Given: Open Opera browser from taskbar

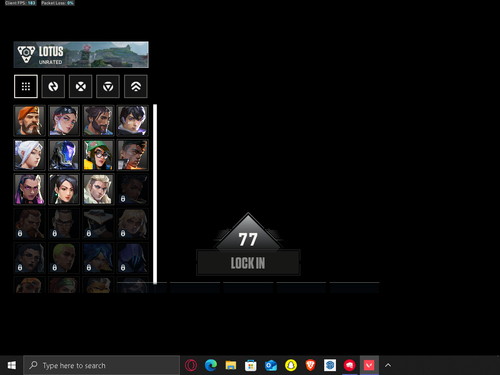Looking at the screenshot, I should [191, 365].
